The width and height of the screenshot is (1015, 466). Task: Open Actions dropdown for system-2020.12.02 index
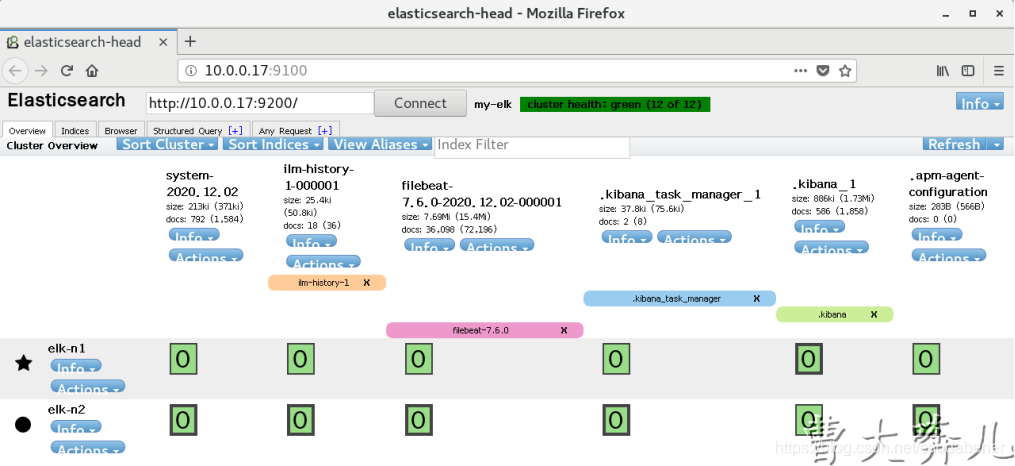point(206,256)
